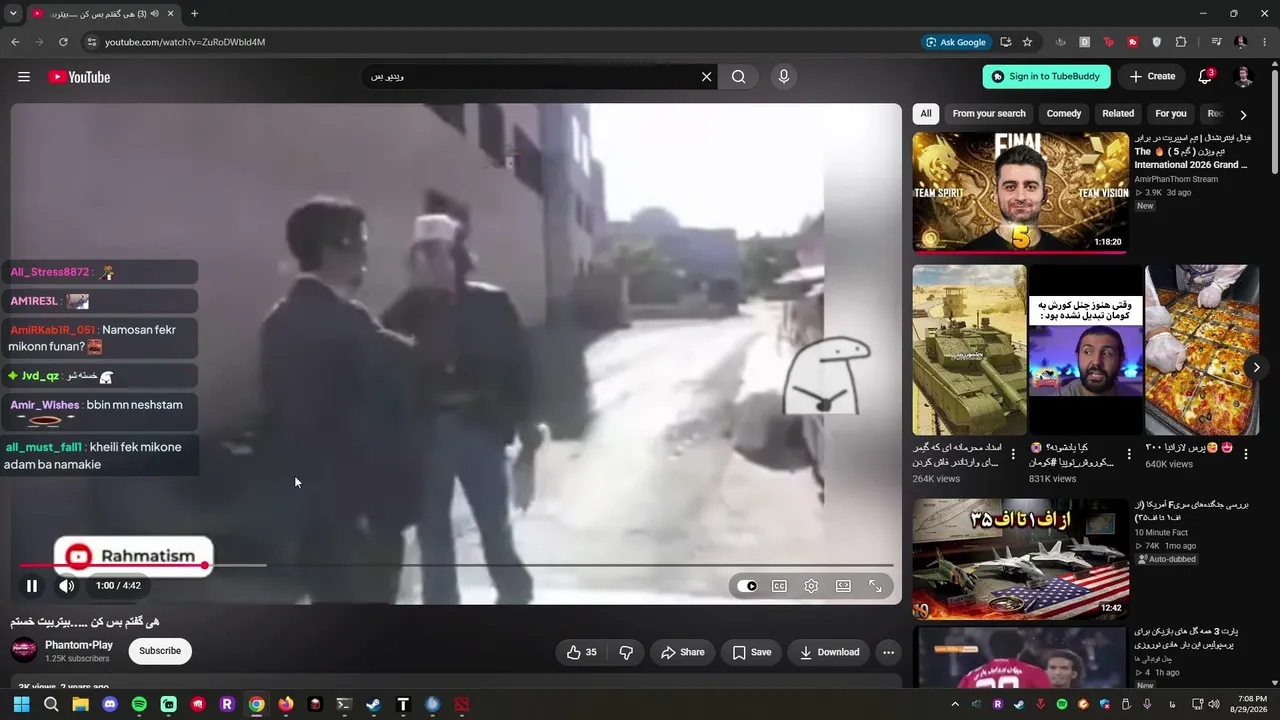
Task: Open Steam from the taskbar
Action: pyautogui.click(x=373, y=704)
